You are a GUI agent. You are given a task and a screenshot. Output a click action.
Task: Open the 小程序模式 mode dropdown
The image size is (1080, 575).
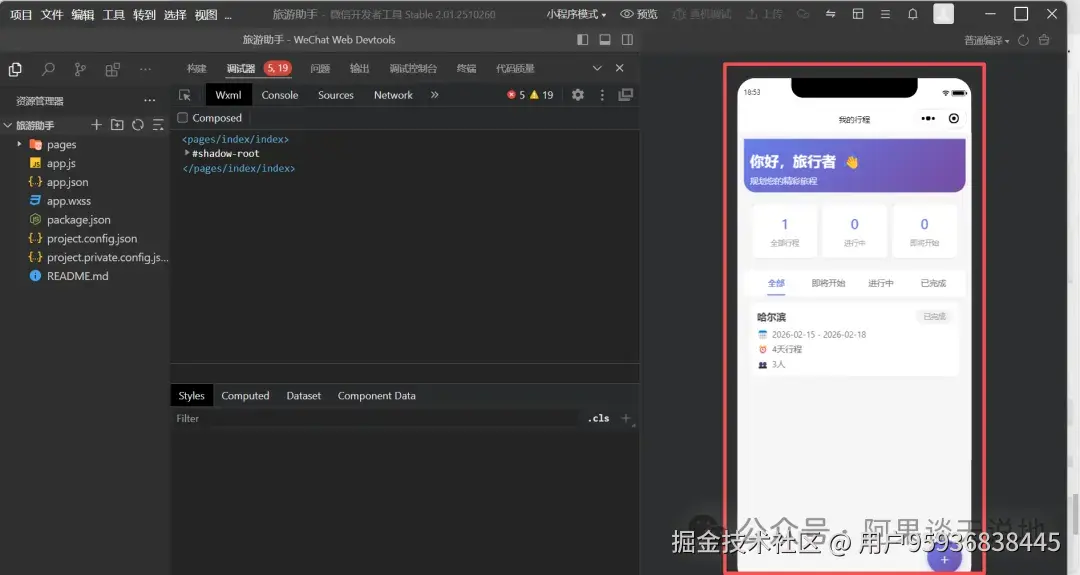coord(577,14)
